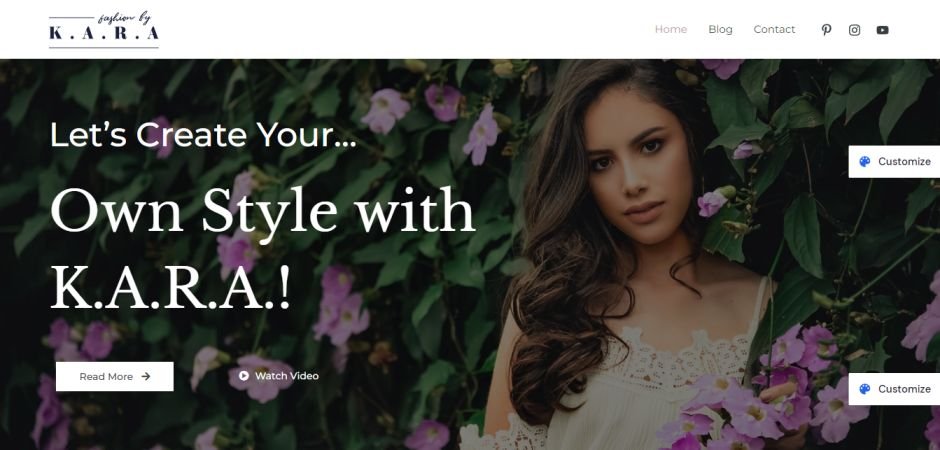Image resolution: width=940 pixels, height=450 pixels.
Task: Open the Blog menu item
Action: click(720, 29)
